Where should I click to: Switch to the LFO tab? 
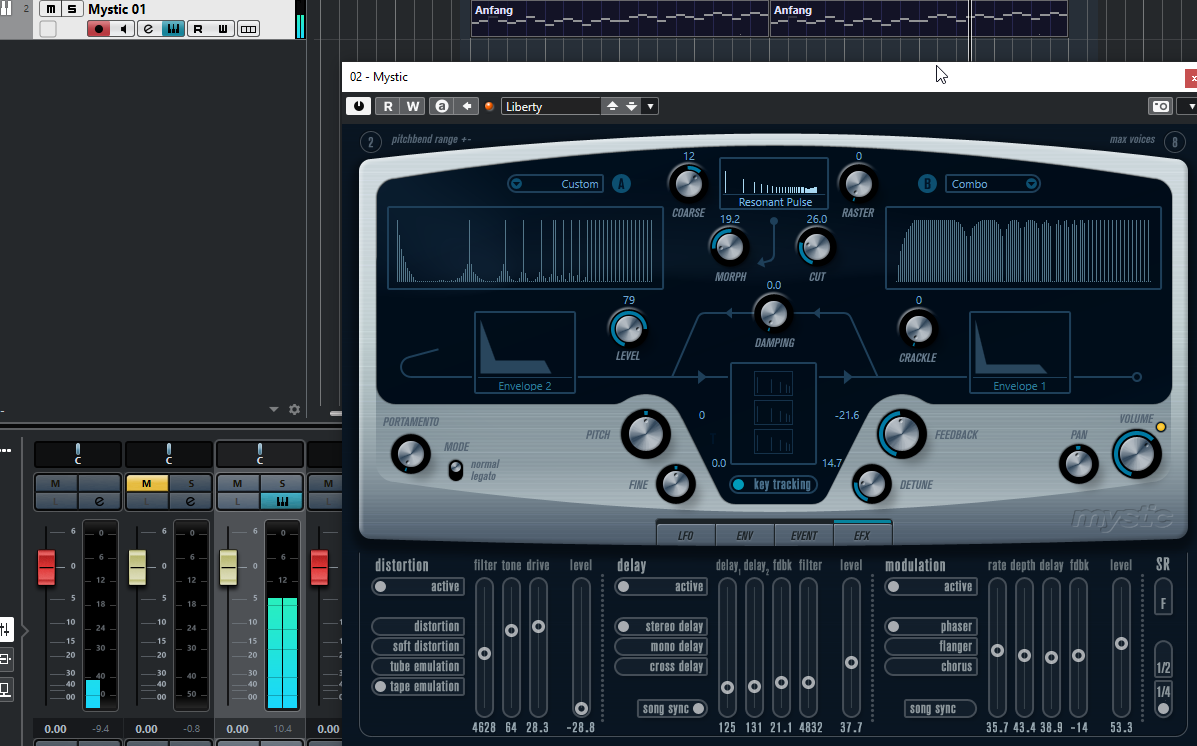point(686,536)
